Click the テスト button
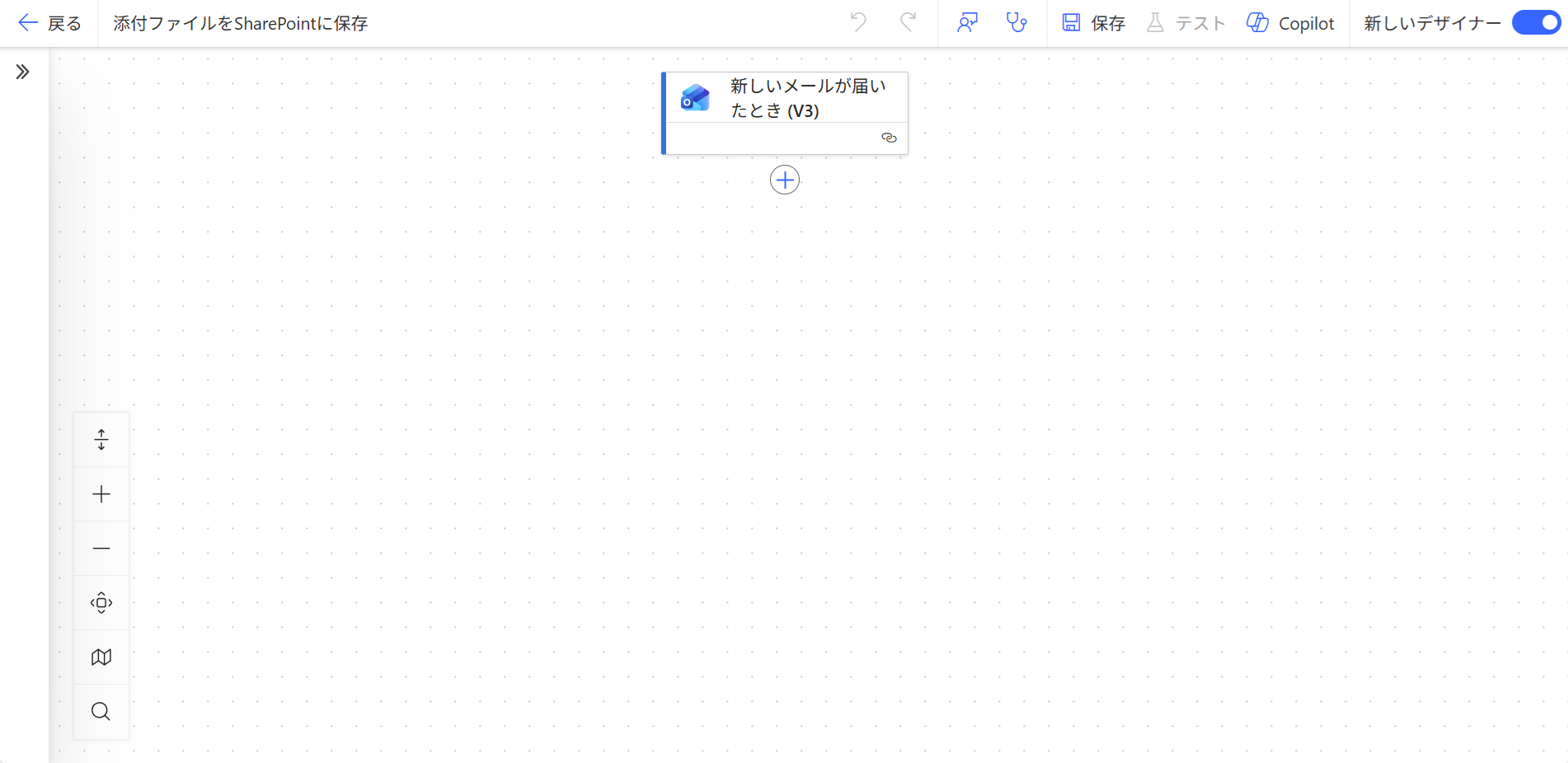 [1186, 23]
